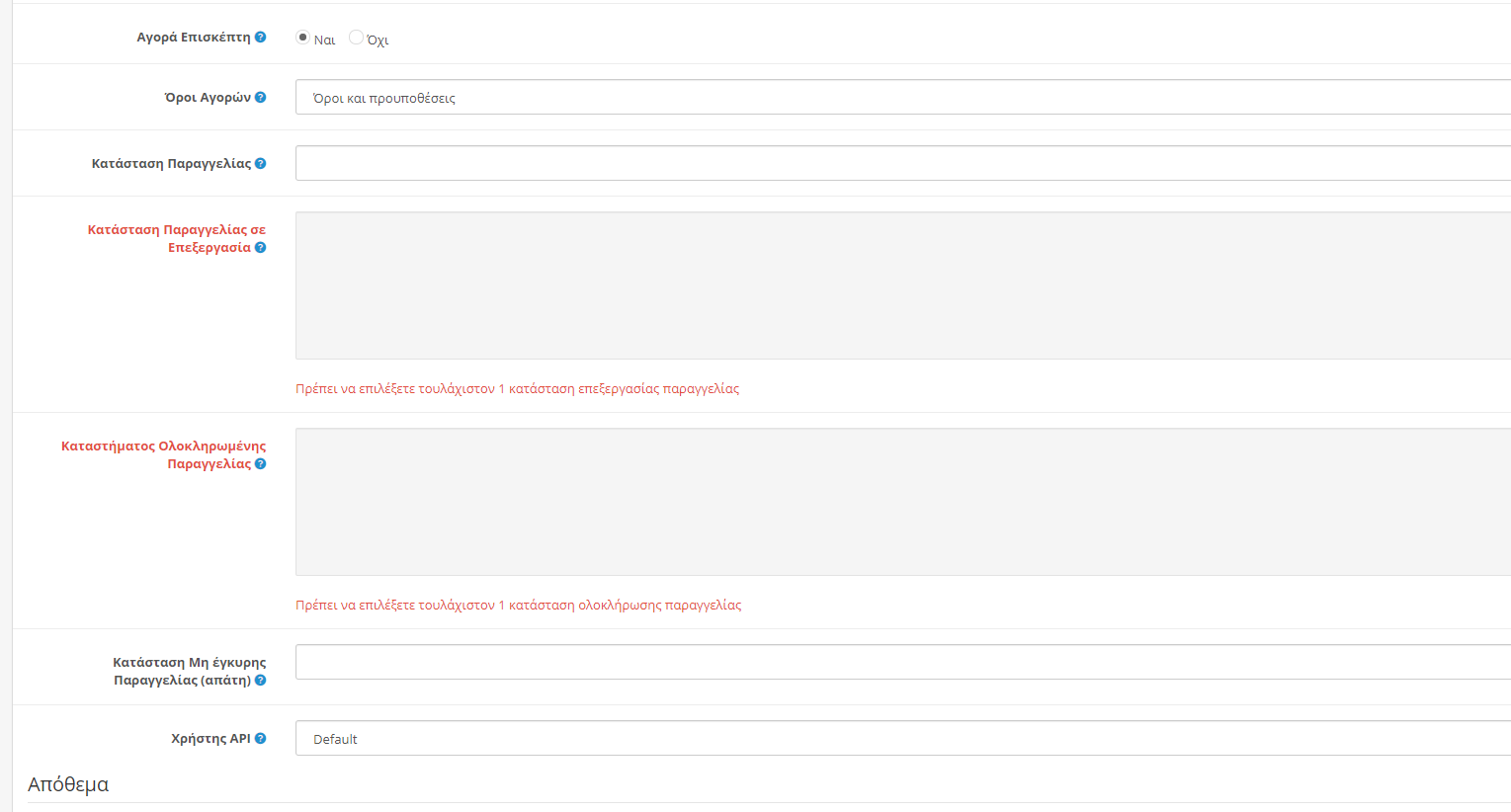Click the Κατάσταση Παραγγελίας σε Επεξεργασία list box
Image resolution: width=1511 pixels, height=812 pixels.
[903, 285]
